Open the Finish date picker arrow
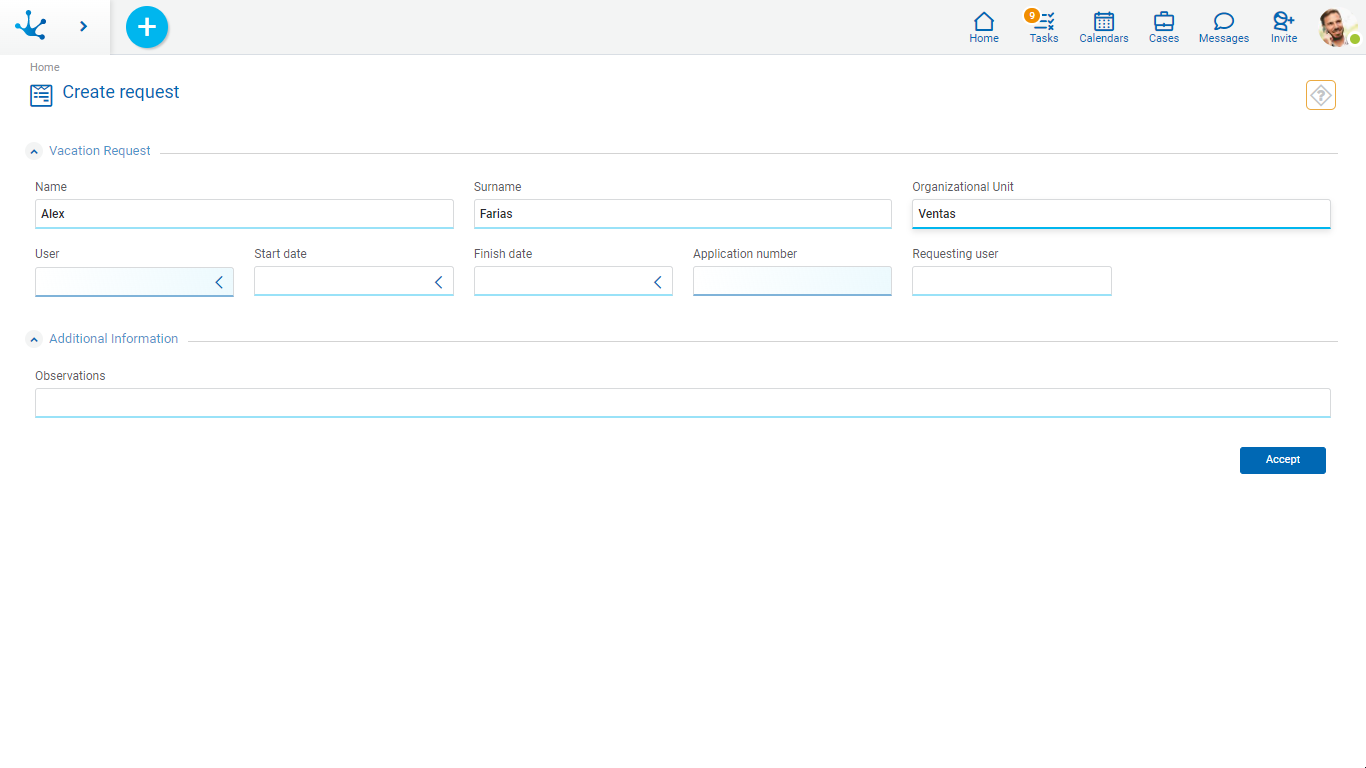 tap(657, 282)
